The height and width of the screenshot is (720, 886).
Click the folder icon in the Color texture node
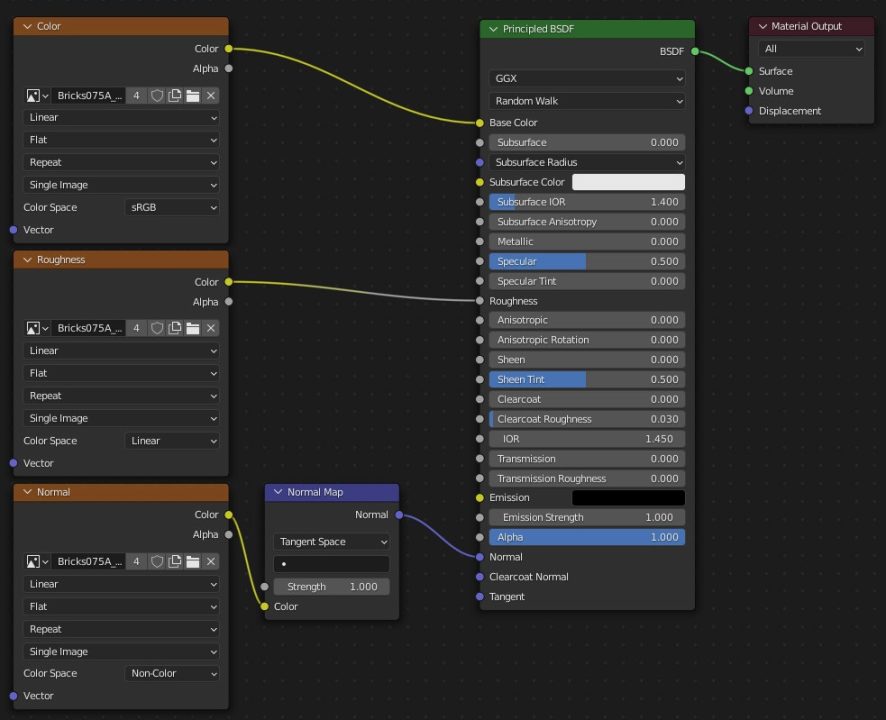coord(193,95)
